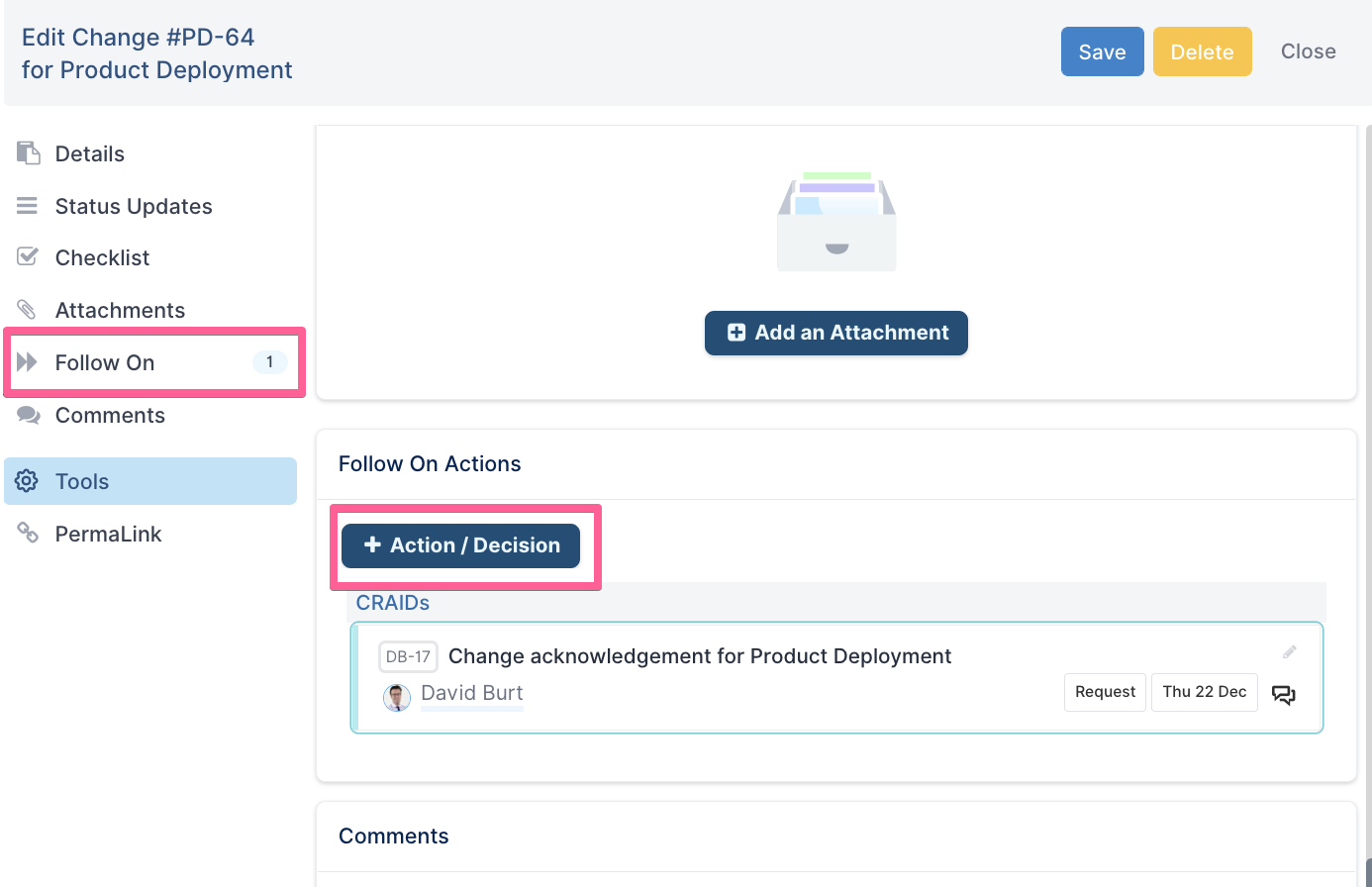1372x887 pixels.
Task: Open David Burt's profile link
Action: click(x=471, y=693)
